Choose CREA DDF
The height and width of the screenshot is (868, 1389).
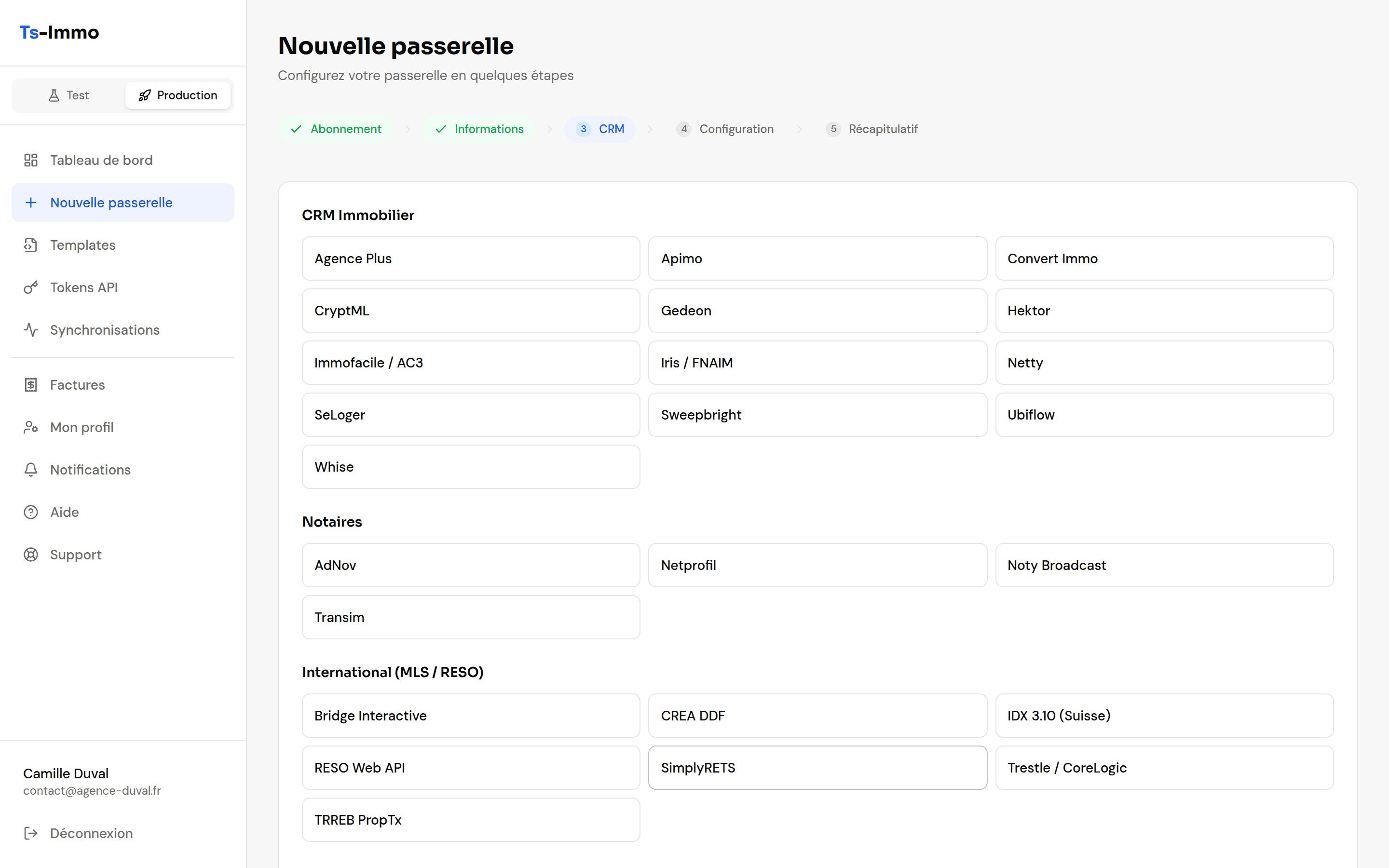(x=817, y=715)
